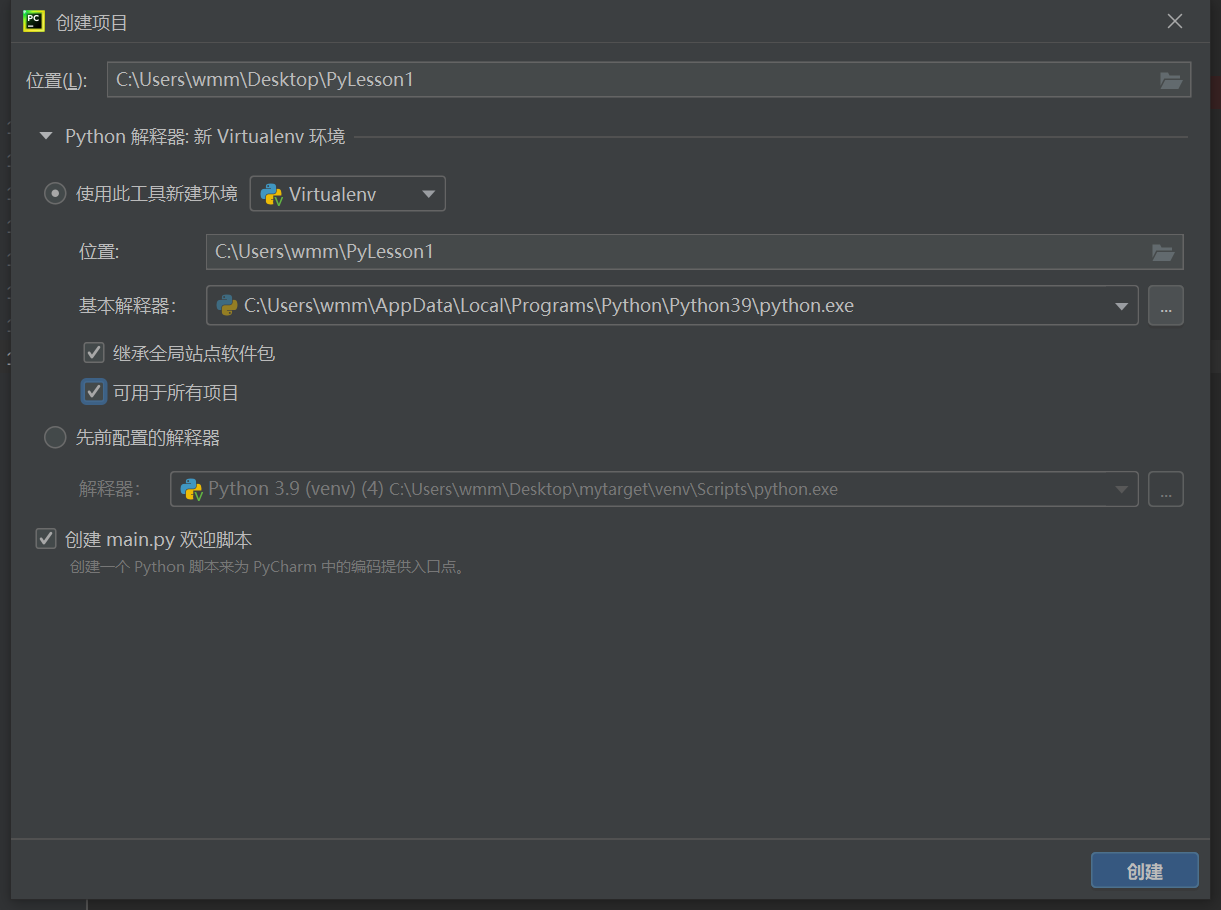Browse folder for virtualenv location field
Screen dimensions: 1221x910
[1162, 252]
